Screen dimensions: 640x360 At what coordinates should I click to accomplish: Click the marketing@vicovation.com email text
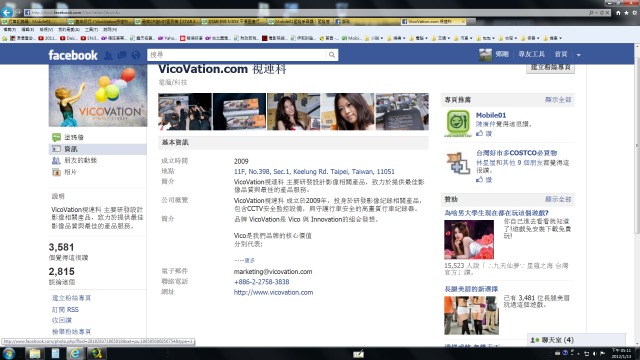point(273,271)
